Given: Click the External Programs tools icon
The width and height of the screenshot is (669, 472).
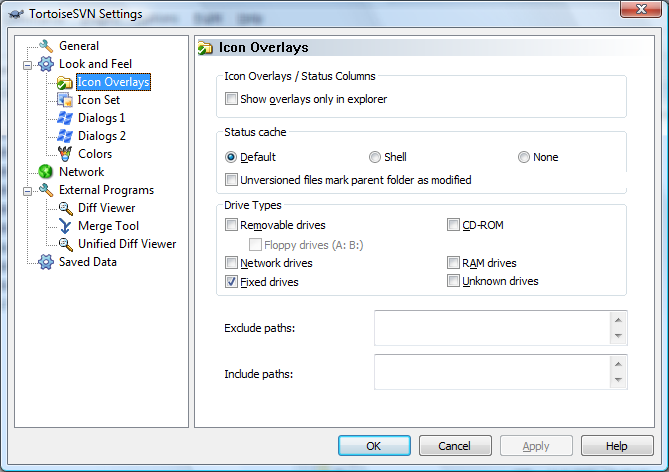Looking at the screenshot, I should [x=46, y=190].
